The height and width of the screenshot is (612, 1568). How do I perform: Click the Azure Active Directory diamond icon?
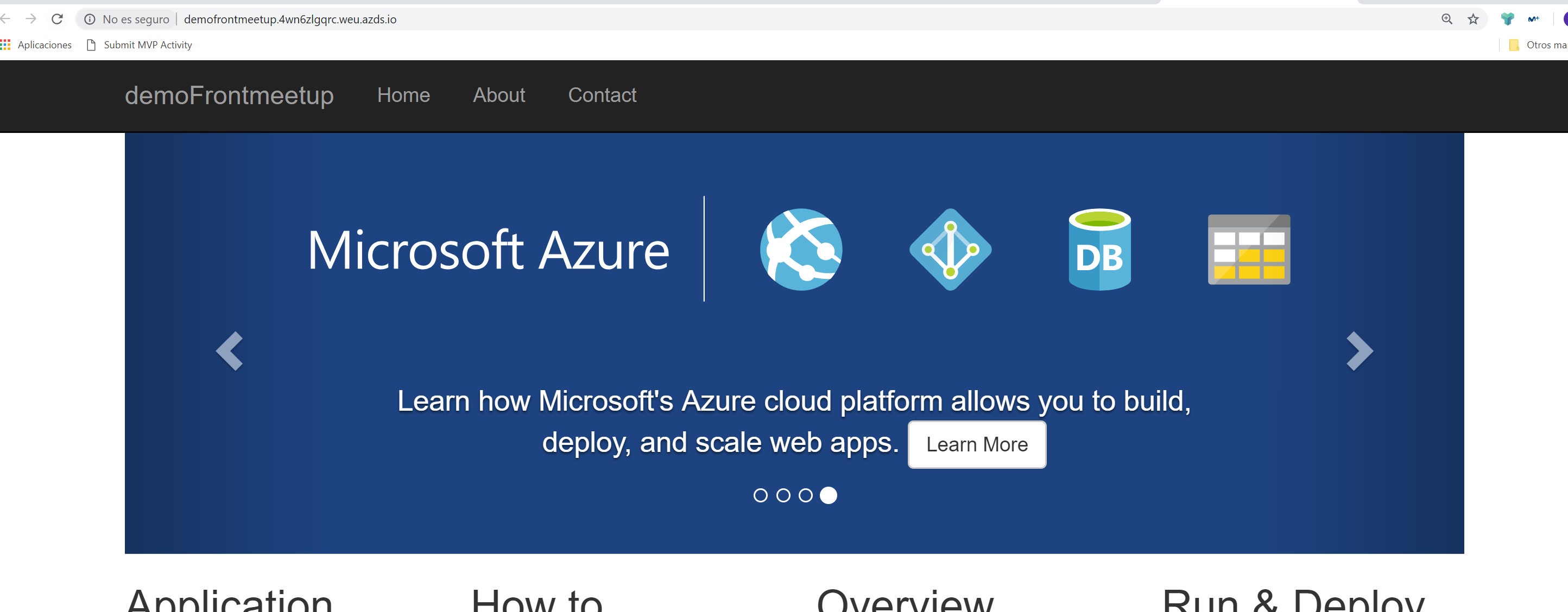[x=950, y=250]
